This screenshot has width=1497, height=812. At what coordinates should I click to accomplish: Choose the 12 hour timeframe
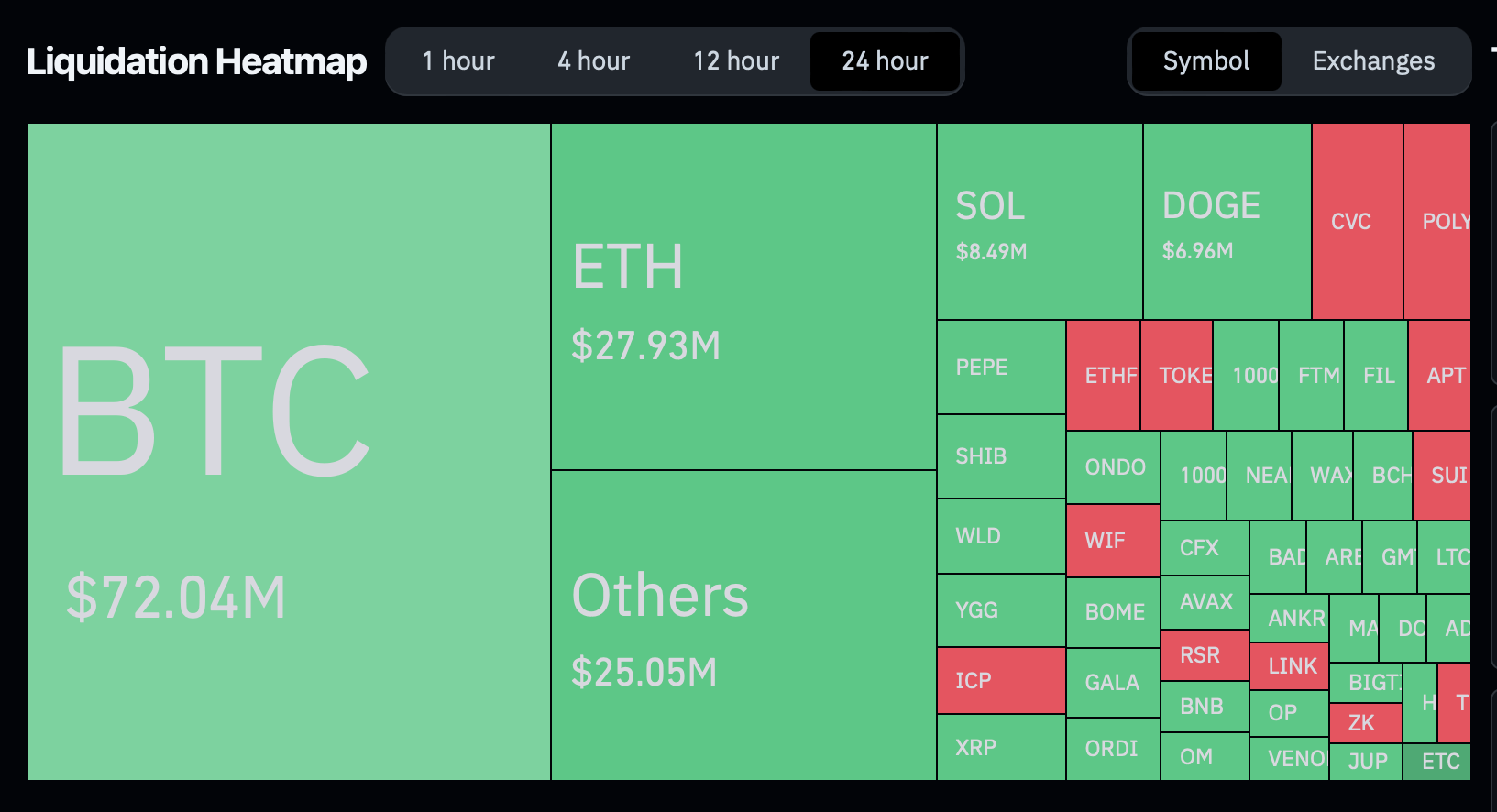coord(736,61)
